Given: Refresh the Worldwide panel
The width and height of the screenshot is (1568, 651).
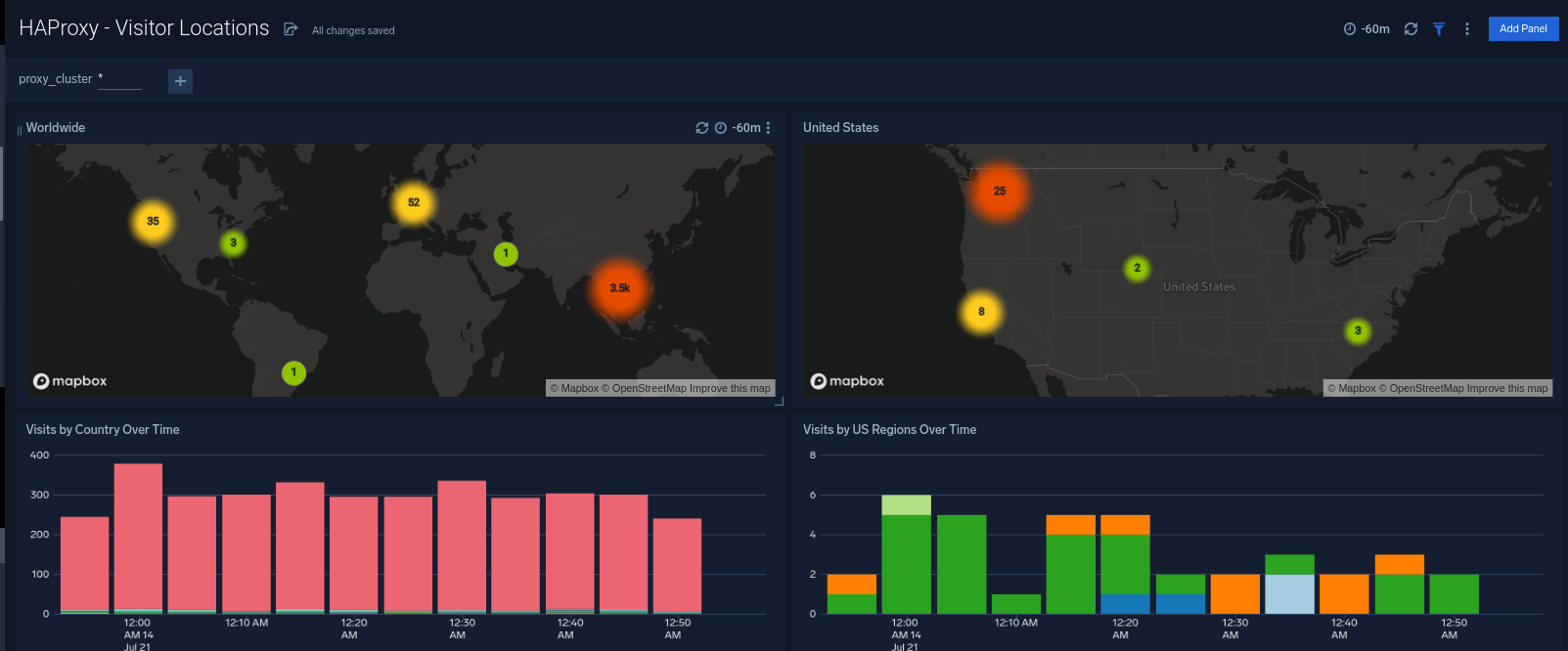Looking at the screenshot, I should click(701, 128).
